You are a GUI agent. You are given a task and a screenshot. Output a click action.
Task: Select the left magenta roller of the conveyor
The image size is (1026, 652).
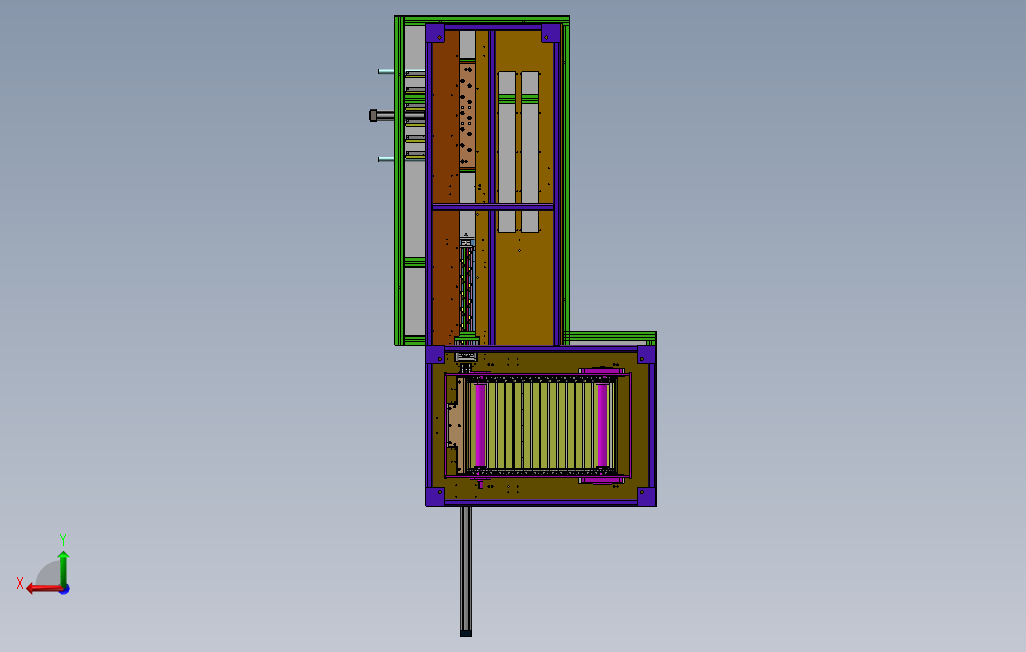click(x=480, y=426)
